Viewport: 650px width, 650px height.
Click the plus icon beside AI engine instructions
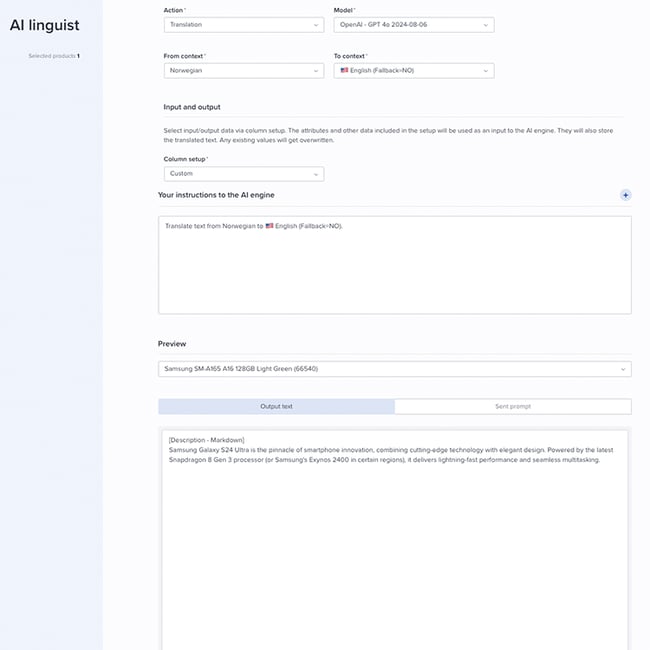626,195
